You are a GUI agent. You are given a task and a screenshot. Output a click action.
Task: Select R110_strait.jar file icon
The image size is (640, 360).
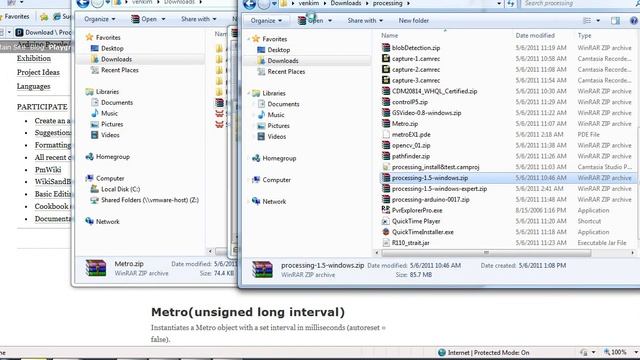[386, 242]
